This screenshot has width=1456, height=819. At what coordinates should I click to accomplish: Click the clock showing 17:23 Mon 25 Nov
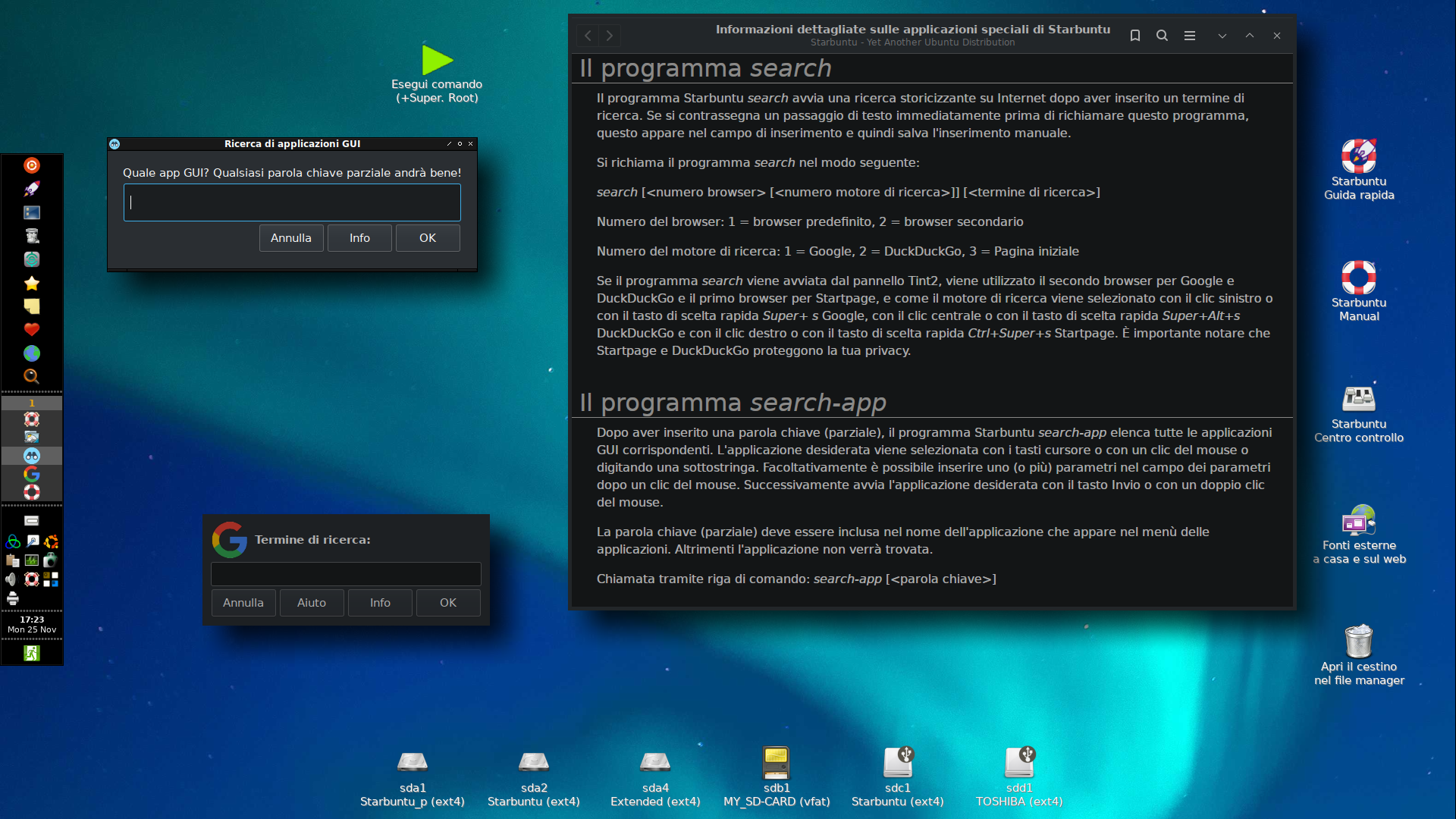click(32, 624)
